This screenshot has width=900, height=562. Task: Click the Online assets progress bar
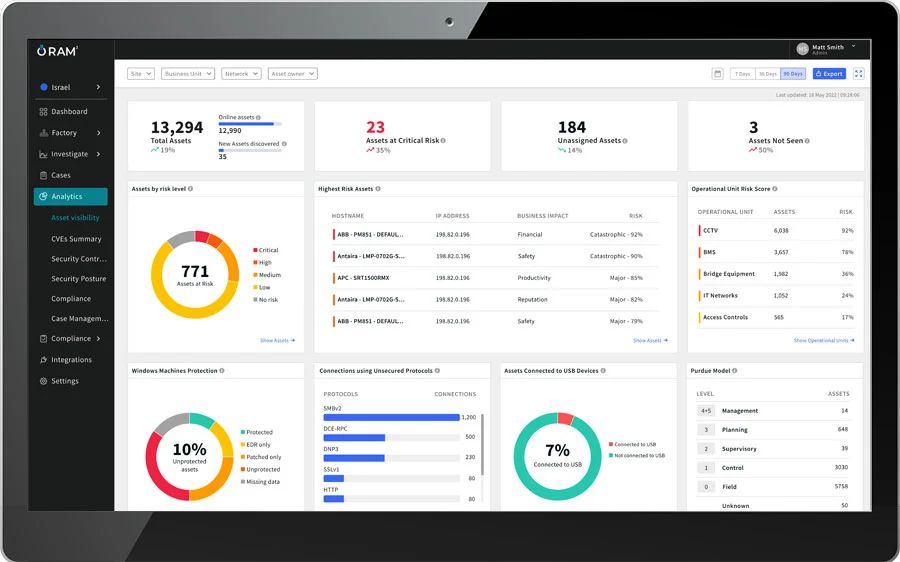(x=250, y=123)
